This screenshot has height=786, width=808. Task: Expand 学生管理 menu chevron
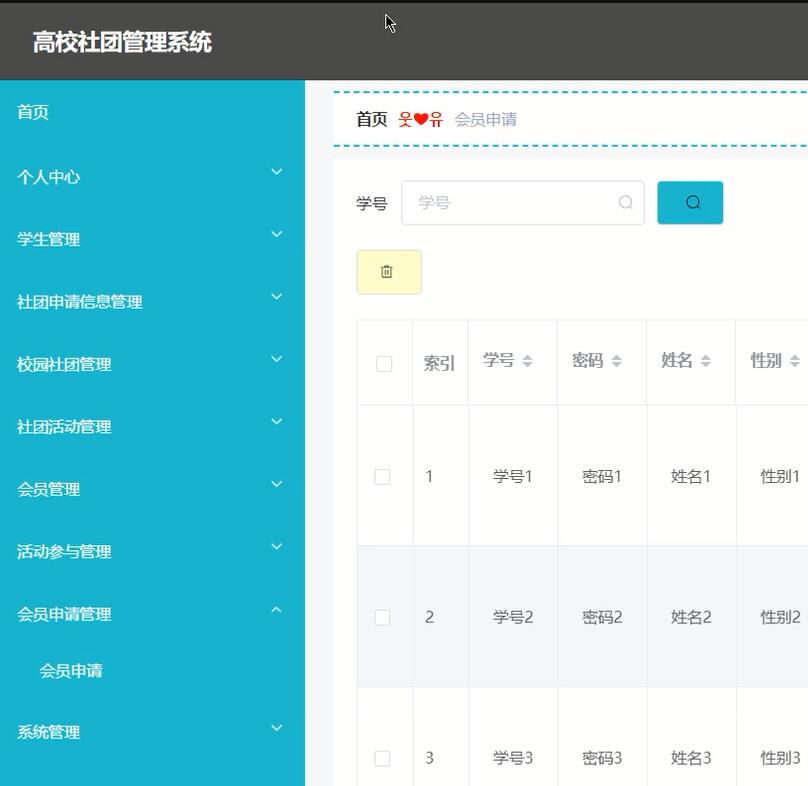coord(277,234)
